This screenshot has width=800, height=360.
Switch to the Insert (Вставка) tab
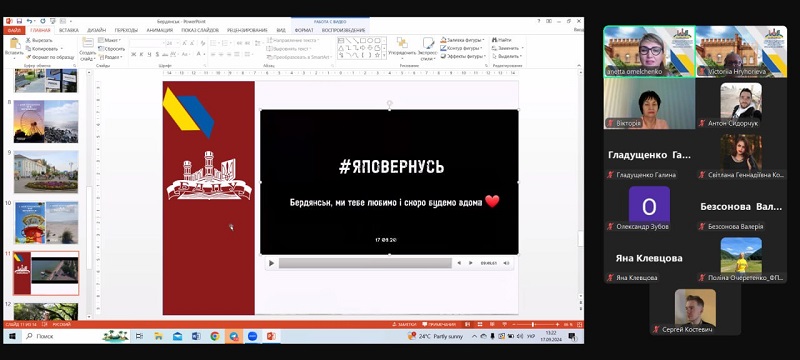point(69,31)
